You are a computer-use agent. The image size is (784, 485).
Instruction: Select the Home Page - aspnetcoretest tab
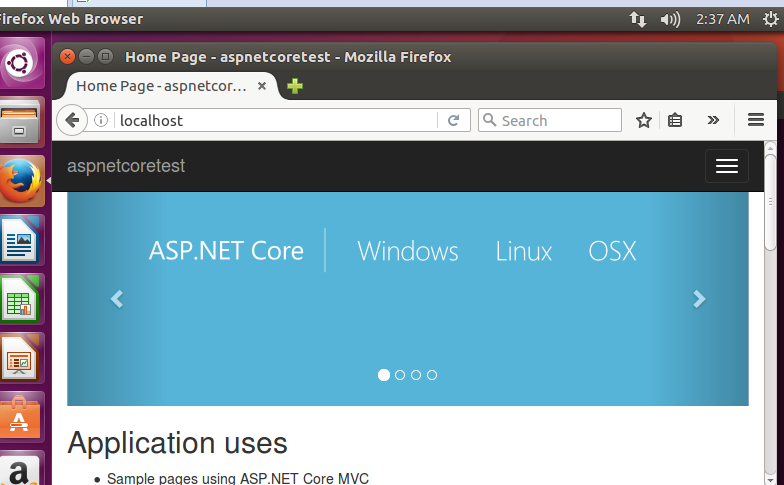(x=160, y=86)
